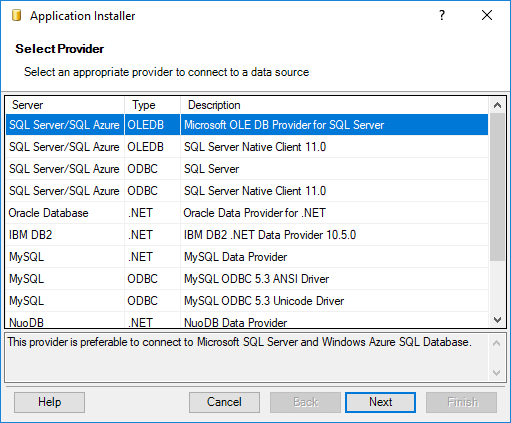The image size is (511, 423).
Task: Sort list by Server column header
Action: click(65, 105)
